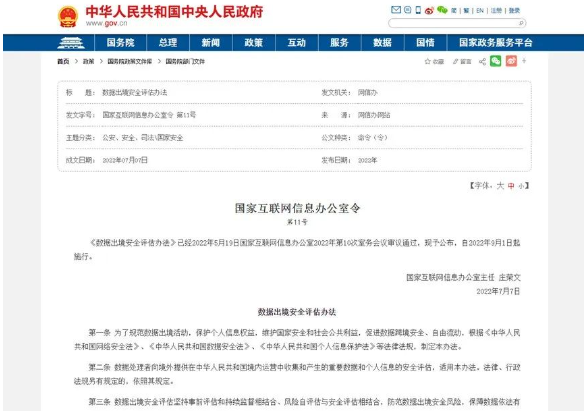Screen dimensions: 585x412
Task: Open the 国务院 navigation menu
Action: point(121,43)
